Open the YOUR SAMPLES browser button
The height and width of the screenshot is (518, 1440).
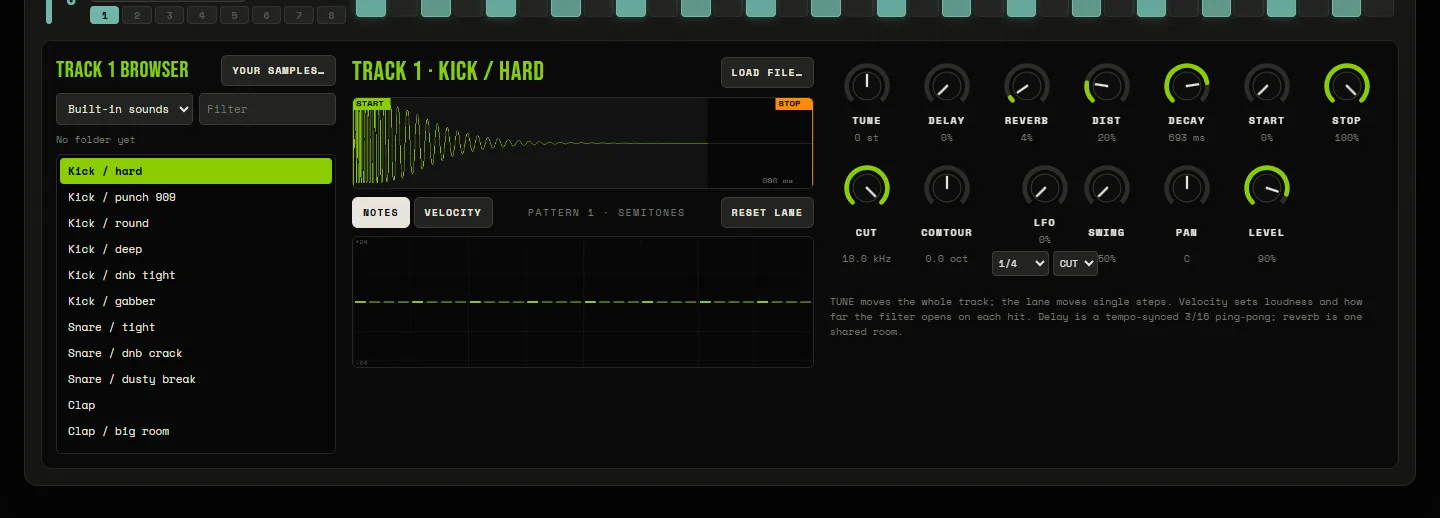[x=278, y=71]
